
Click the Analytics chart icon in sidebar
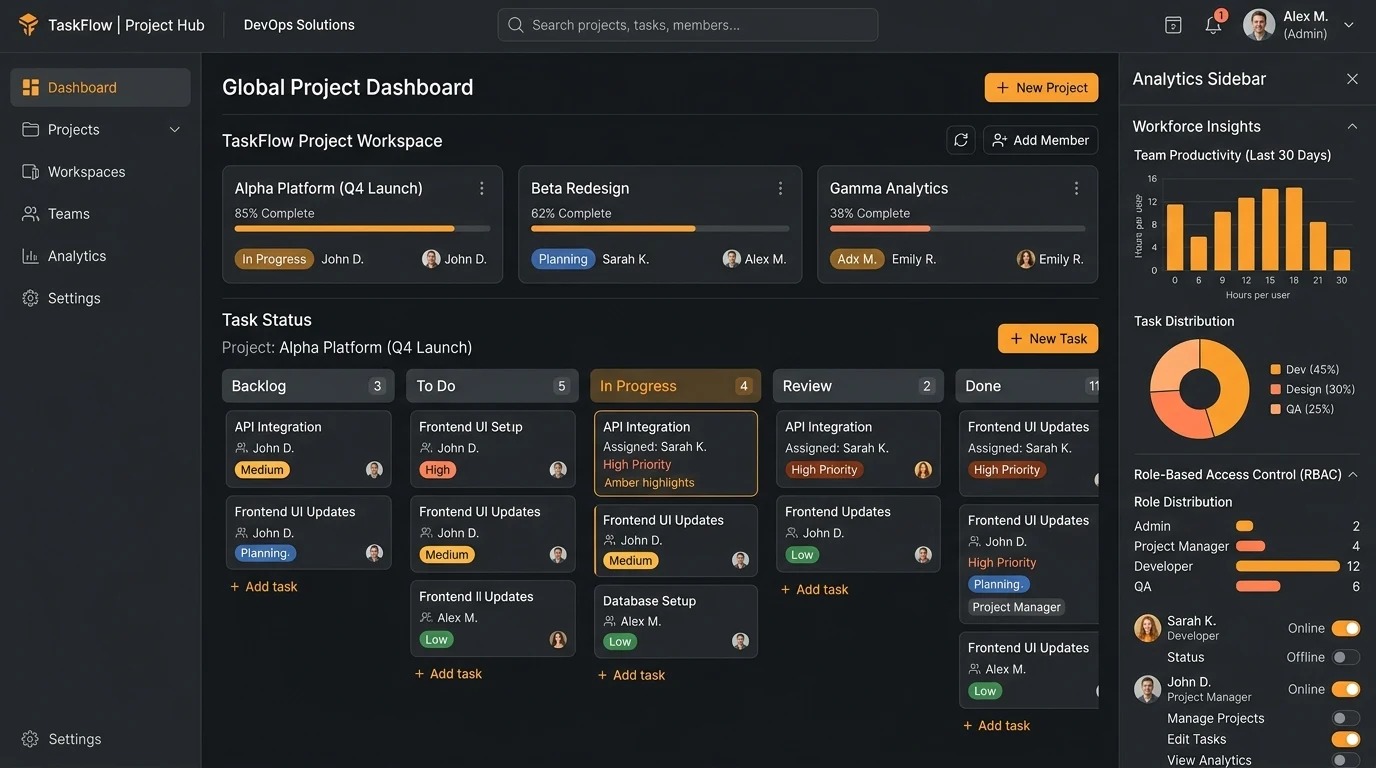30,256
